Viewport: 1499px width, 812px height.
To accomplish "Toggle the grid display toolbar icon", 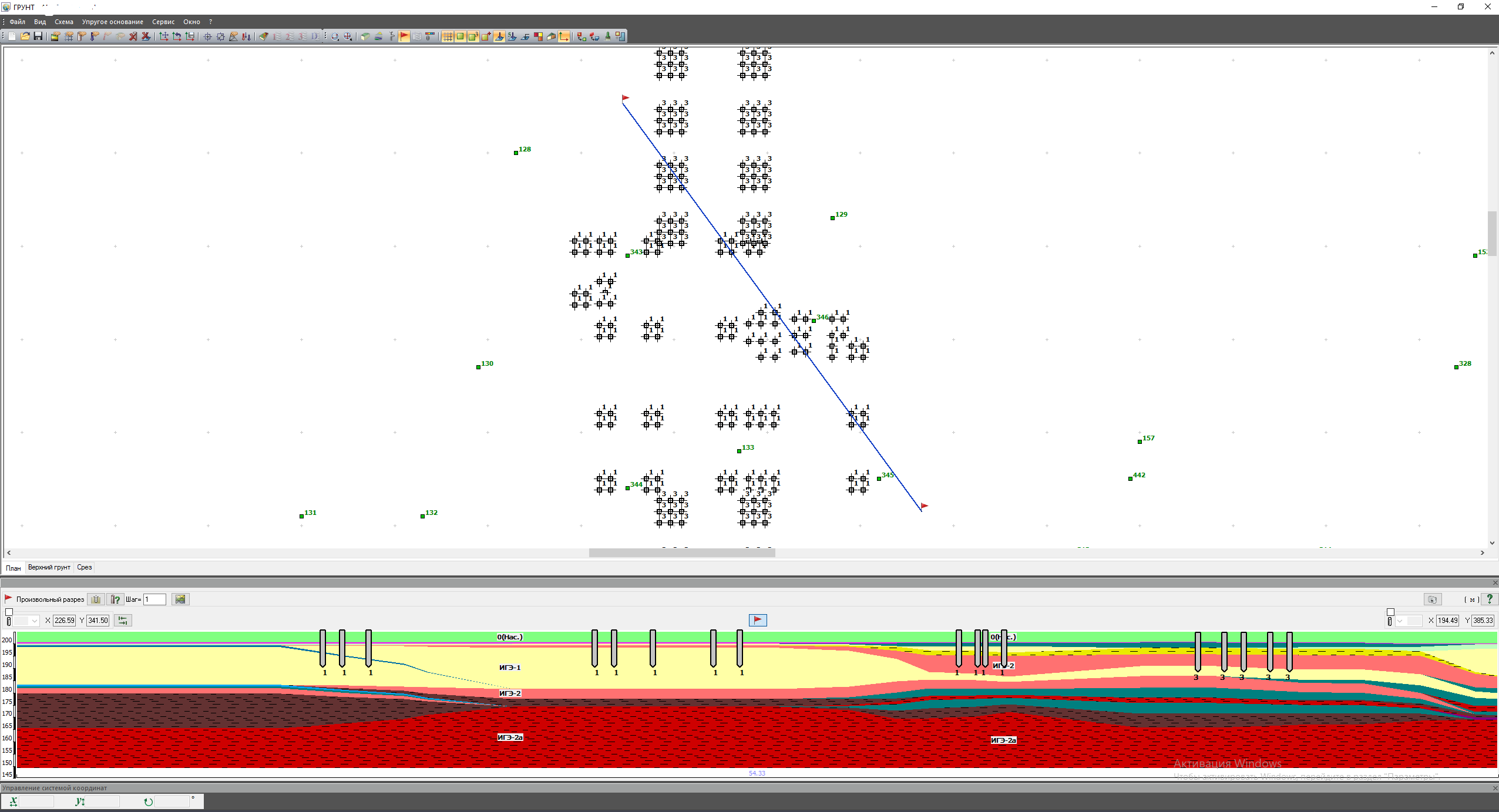I will 448,36.
